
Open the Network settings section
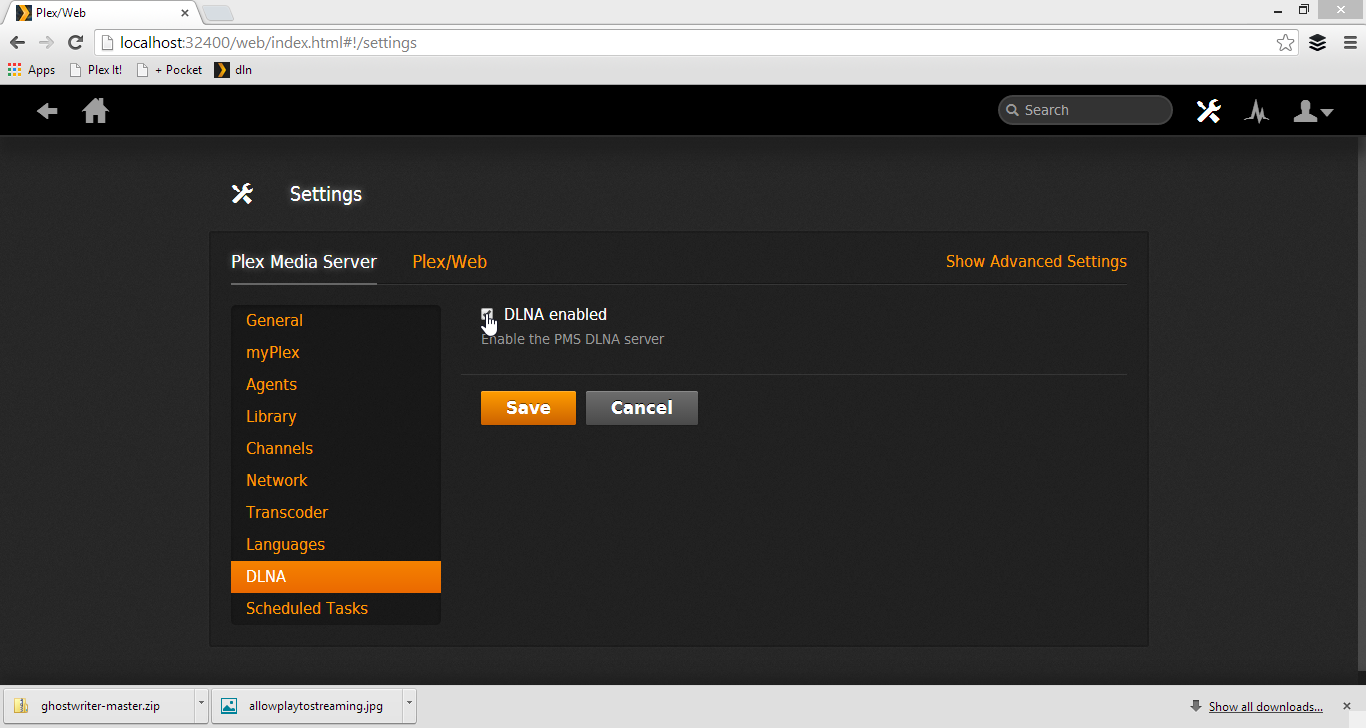coord(336,481)
